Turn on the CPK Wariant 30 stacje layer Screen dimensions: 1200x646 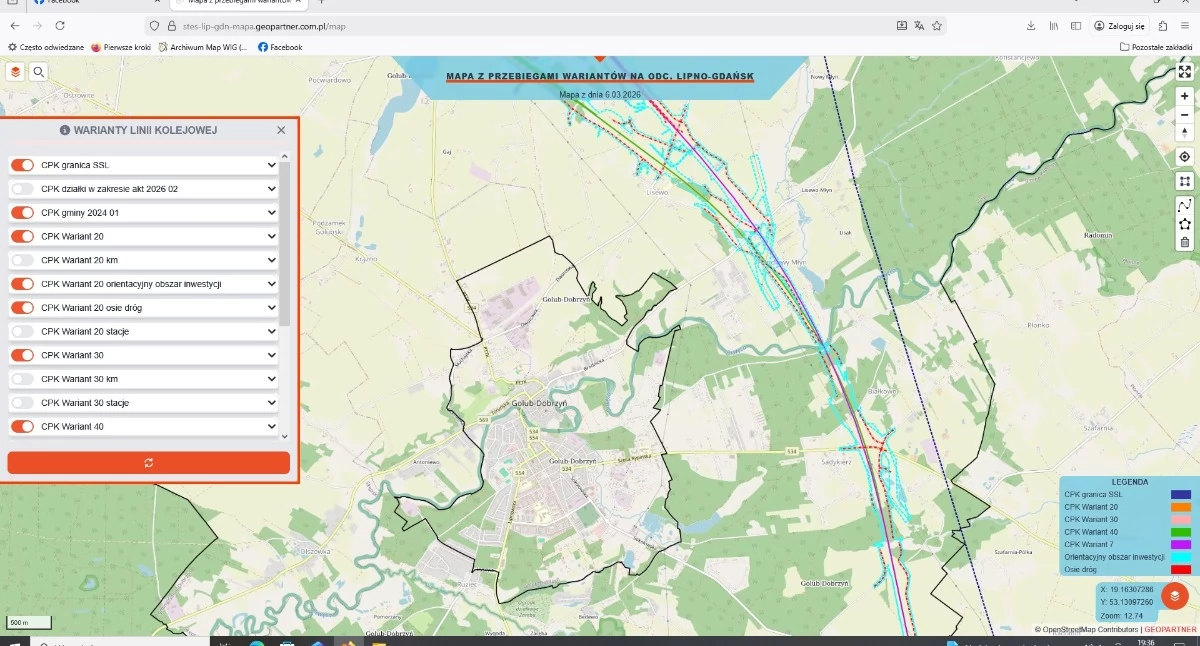(22, 403)
